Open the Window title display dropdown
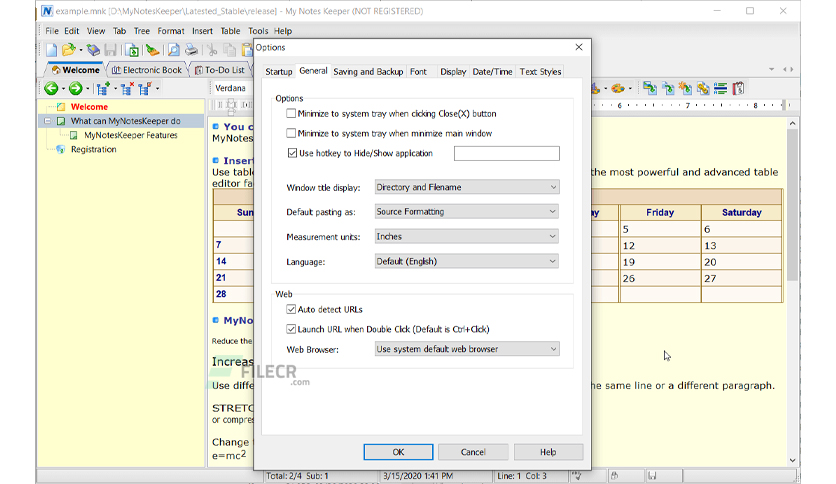 467,187
